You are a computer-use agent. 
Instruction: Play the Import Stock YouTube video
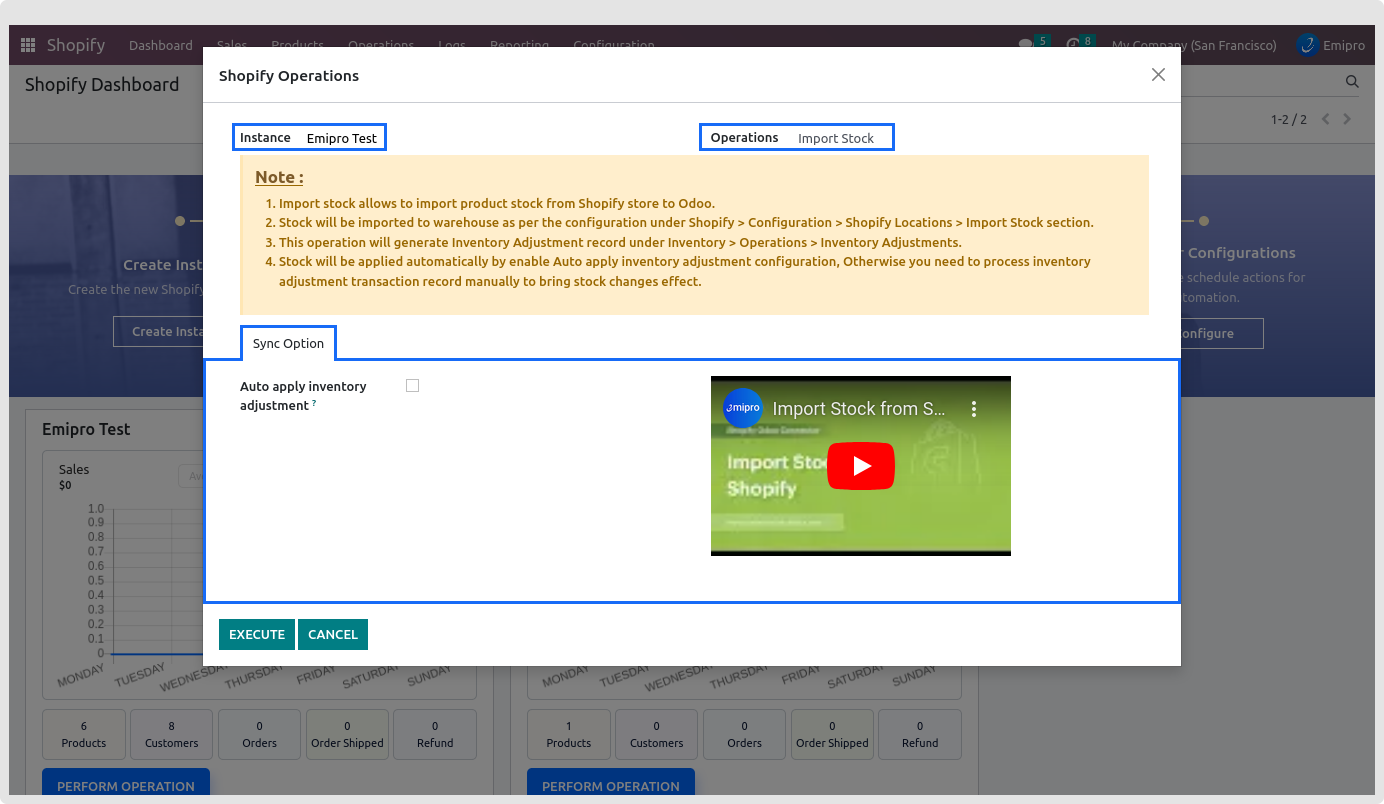[x=861, y=466]
